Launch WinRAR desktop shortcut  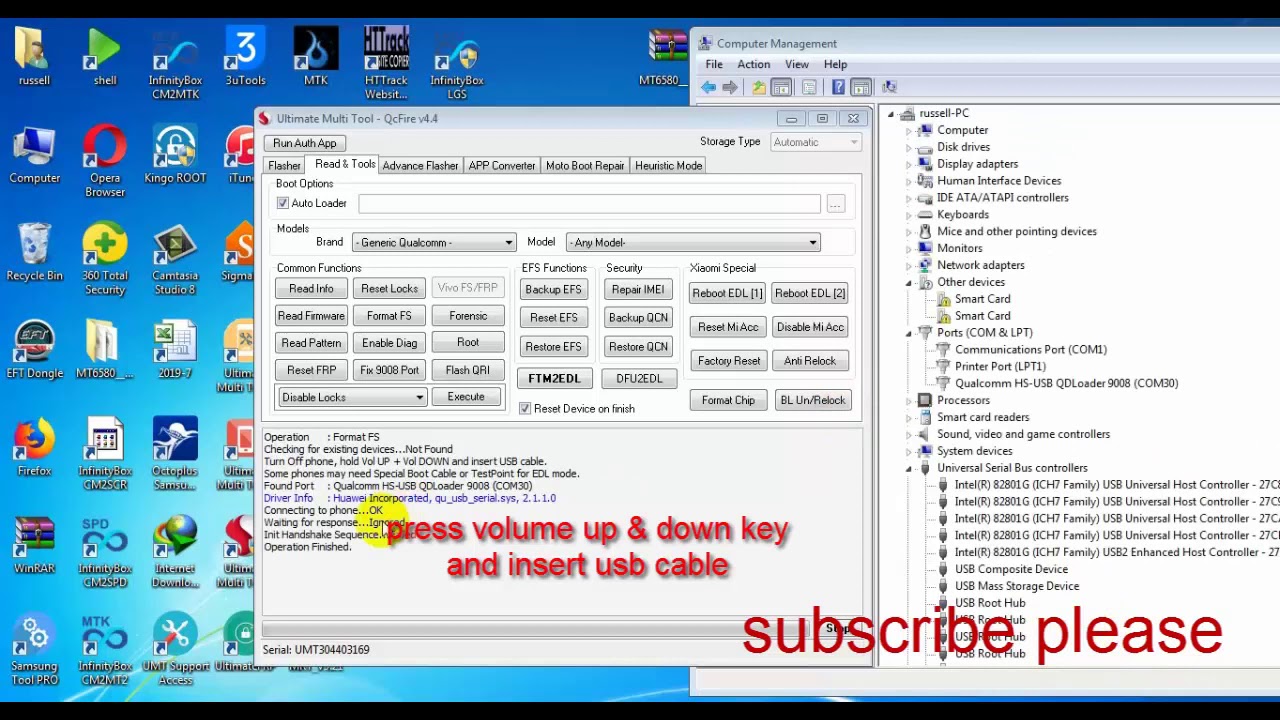34,545
